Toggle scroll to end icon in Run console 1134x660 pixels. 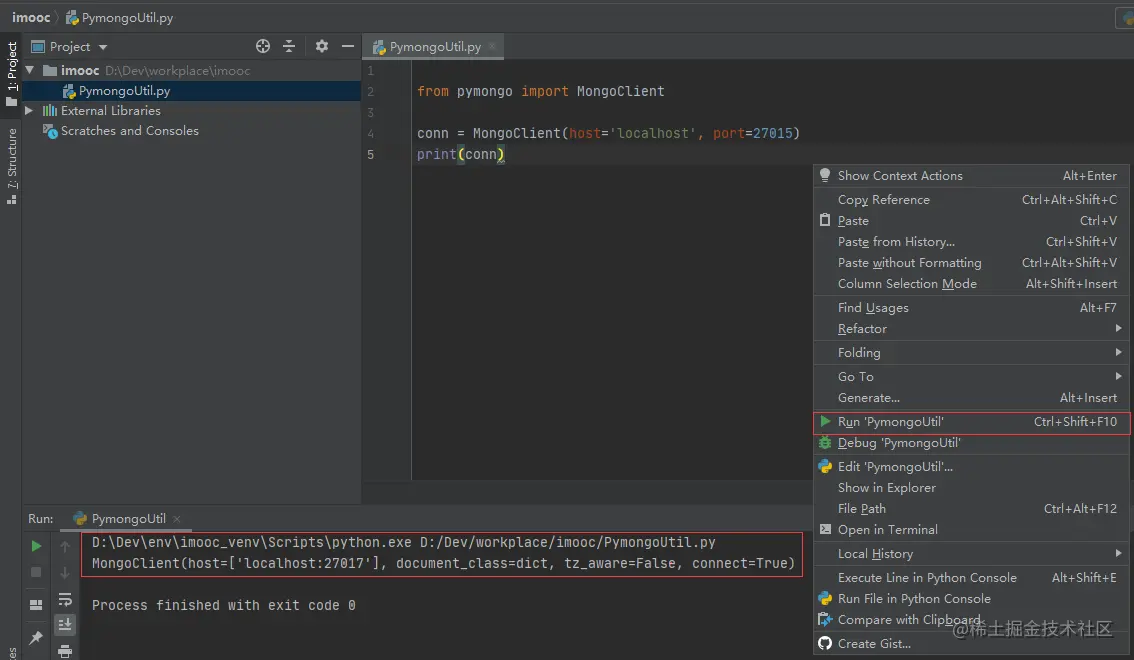65,624
